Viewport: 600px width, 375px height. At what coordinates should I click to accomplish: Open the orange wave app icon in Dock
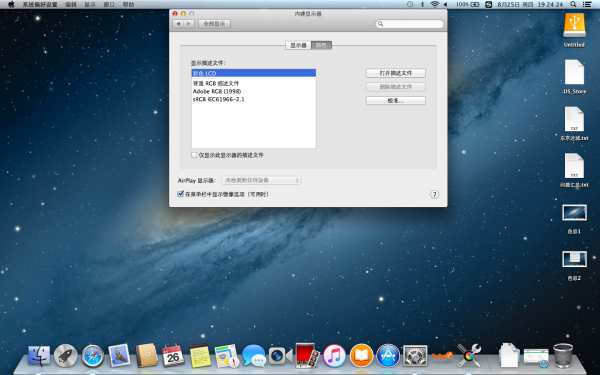tap(442, 356)
